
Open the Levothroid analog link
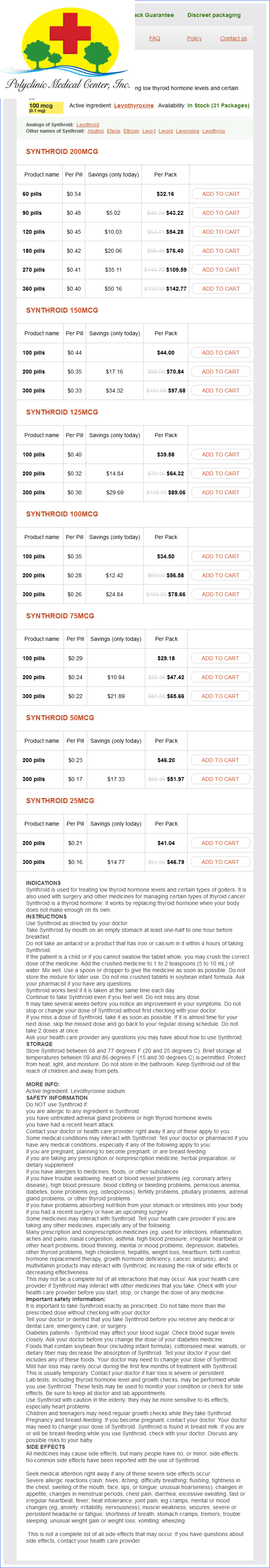pos(88,125)
